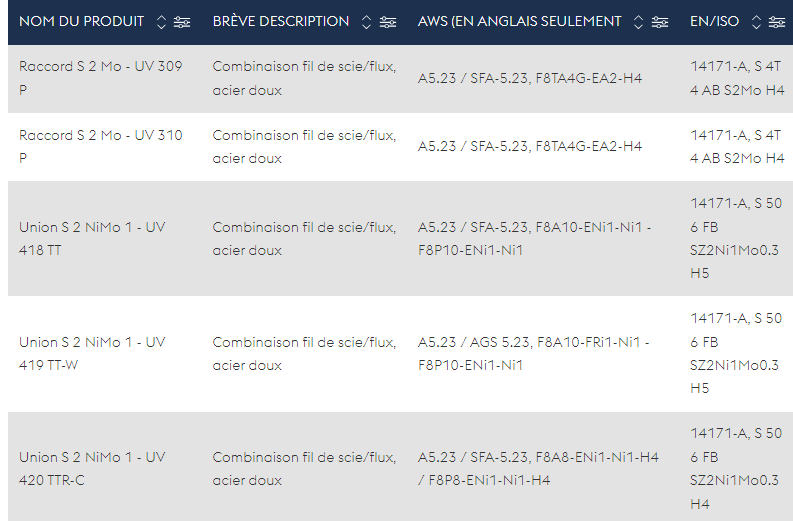
Task: Open product Raccord S 2 Mo - UV 309 P
Action: click(x=101, y=78)
